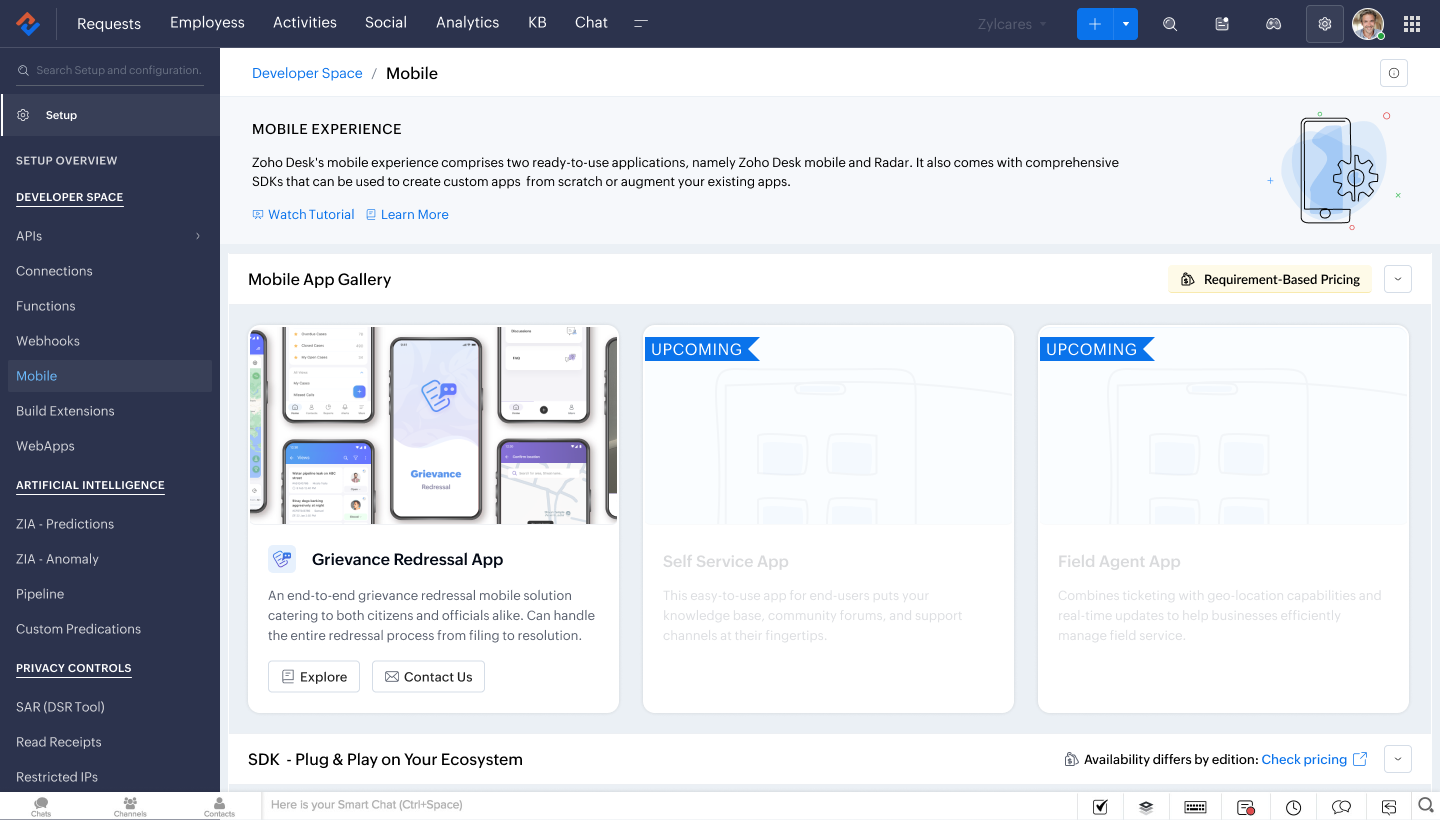This screenshot has width=1440, height=820.
Task: Open the Learn More link
Action: 407,214
